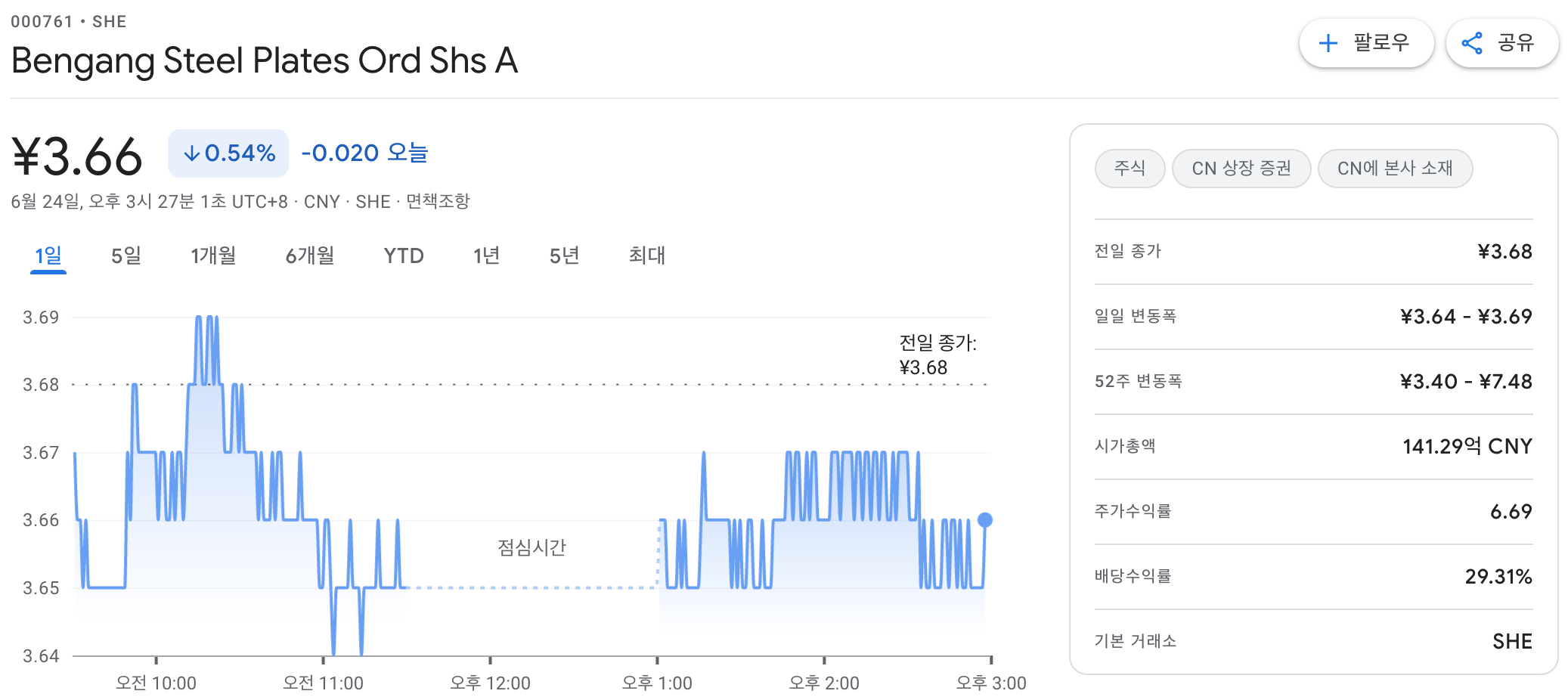Viewport: 1568px width, 697px height.
Task: Open the 면책조항 disclaimer link
Action: click(x=438, y=201)
